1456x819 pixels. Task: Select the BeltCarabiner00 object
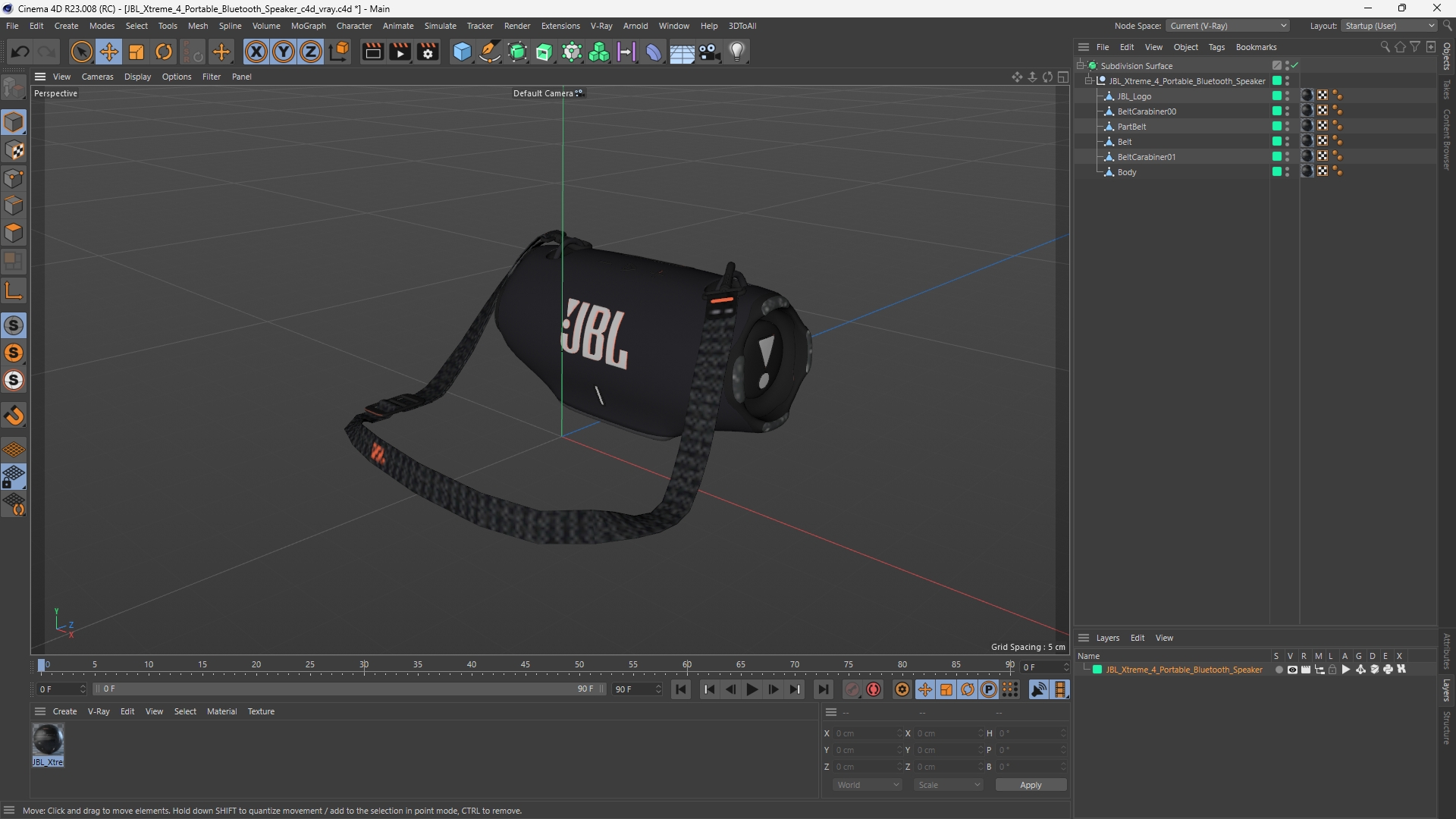click(1147, 111)
